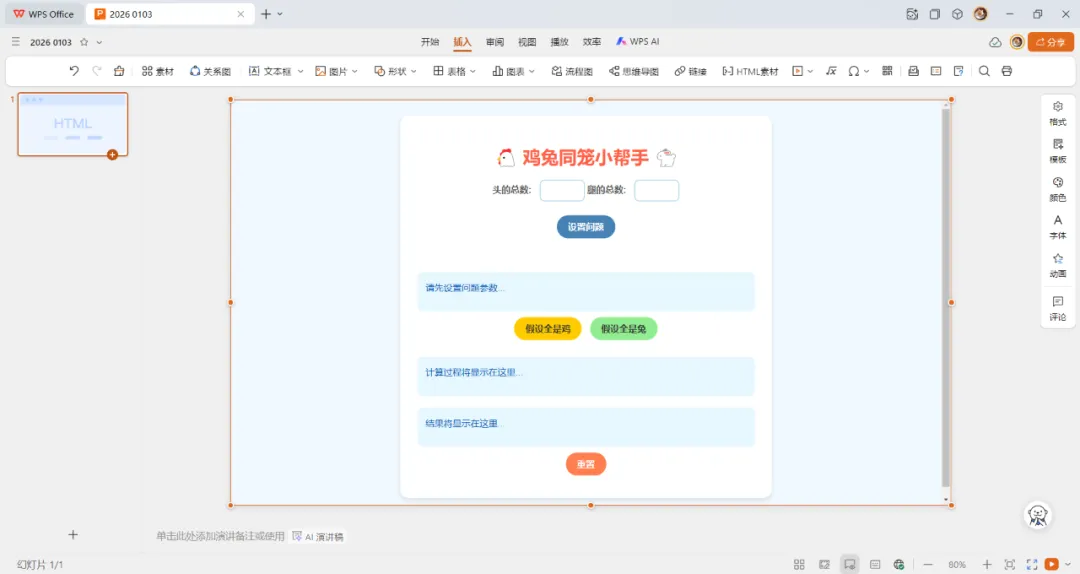Viewport: 1080px width, 574px height.
Task: Click fit slide to window icon
Action: [1010, 564]
